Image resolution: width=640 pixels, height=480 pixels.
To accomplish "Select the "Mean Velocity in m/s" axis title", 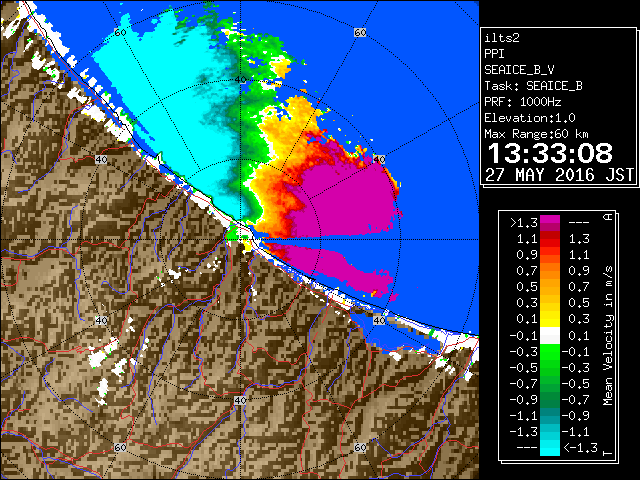I will point(608,336).
